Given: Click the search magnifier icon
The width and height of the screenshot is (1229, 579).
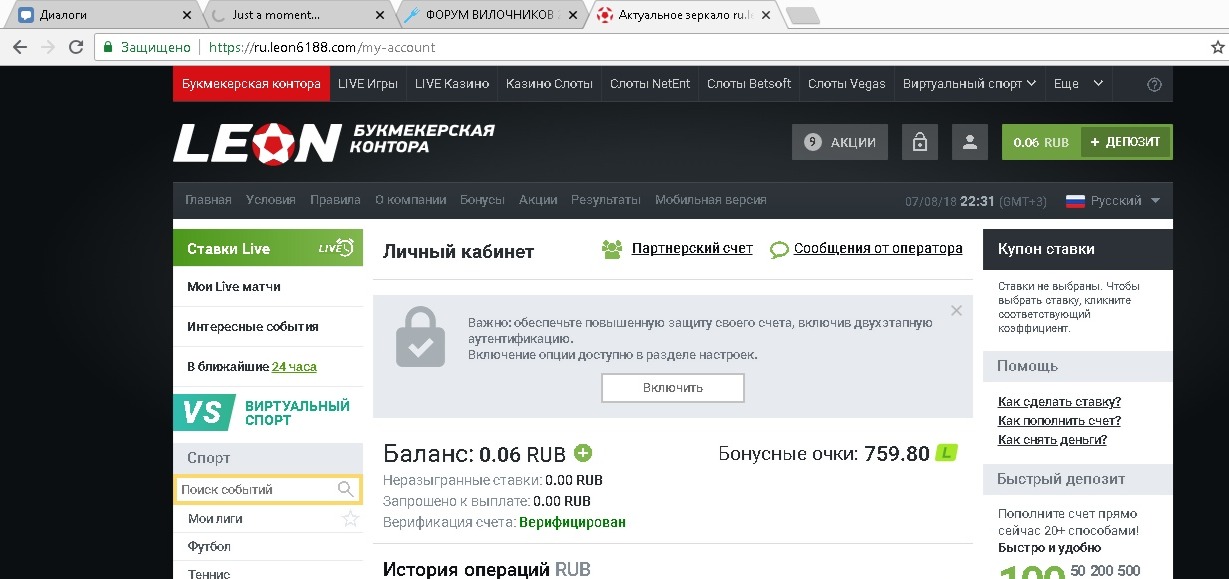Looking at the screenshot, I should coord(346,489).
